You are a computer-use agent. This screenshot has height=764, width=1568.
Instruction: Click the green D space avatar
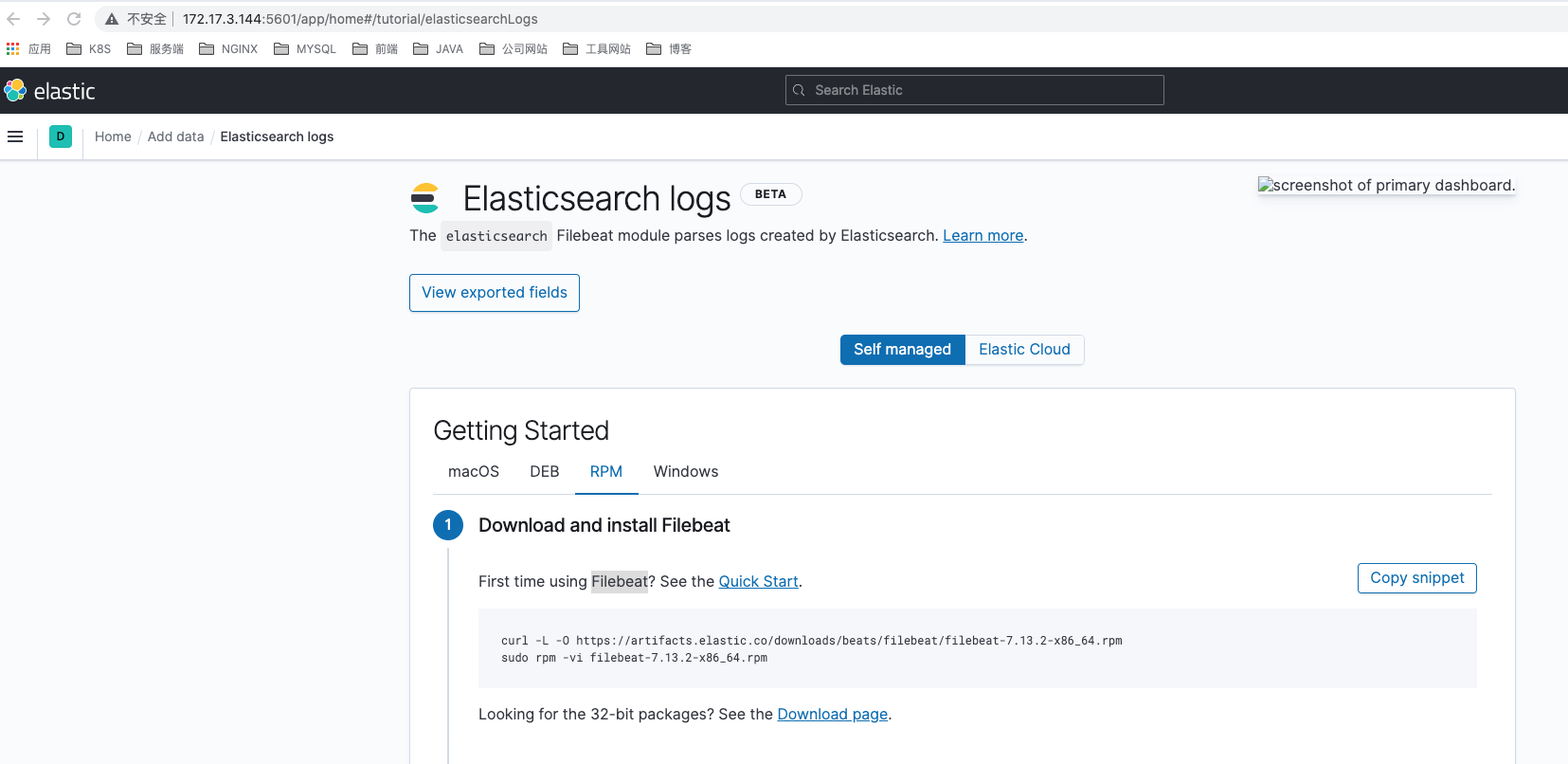[61, 136]
